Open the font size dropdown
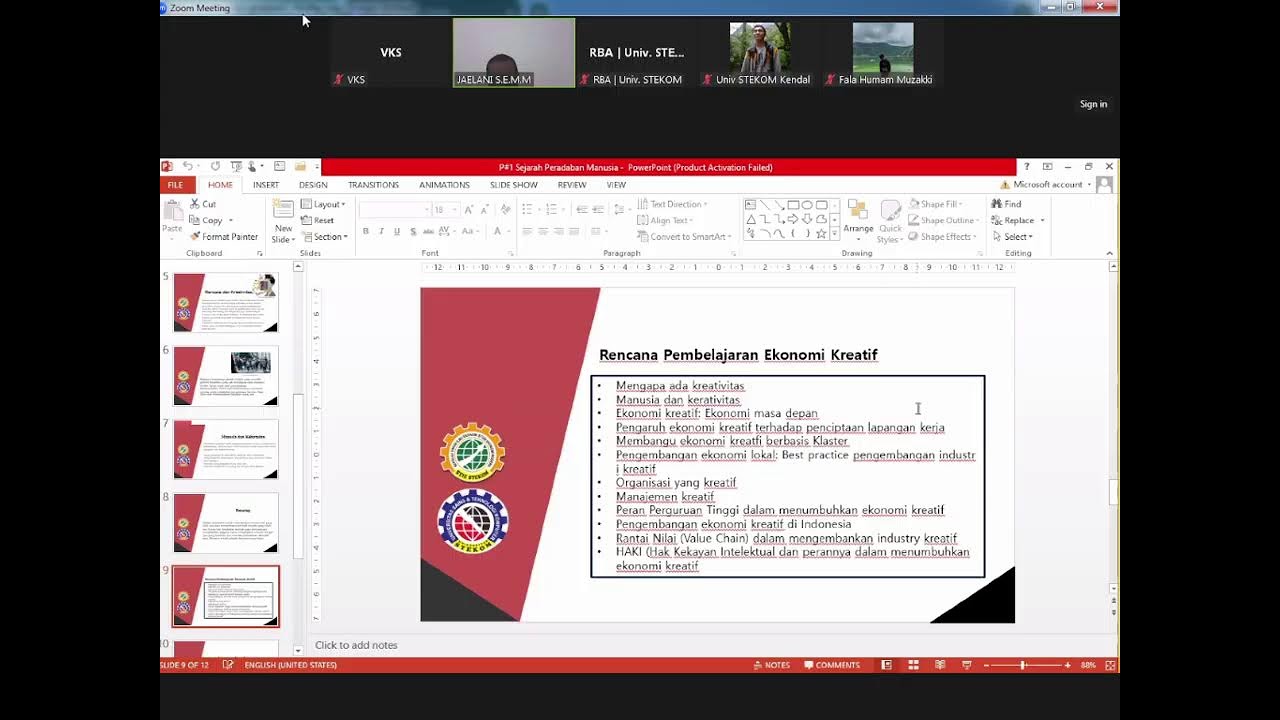The image size is (1280, 720). [445, 210]
